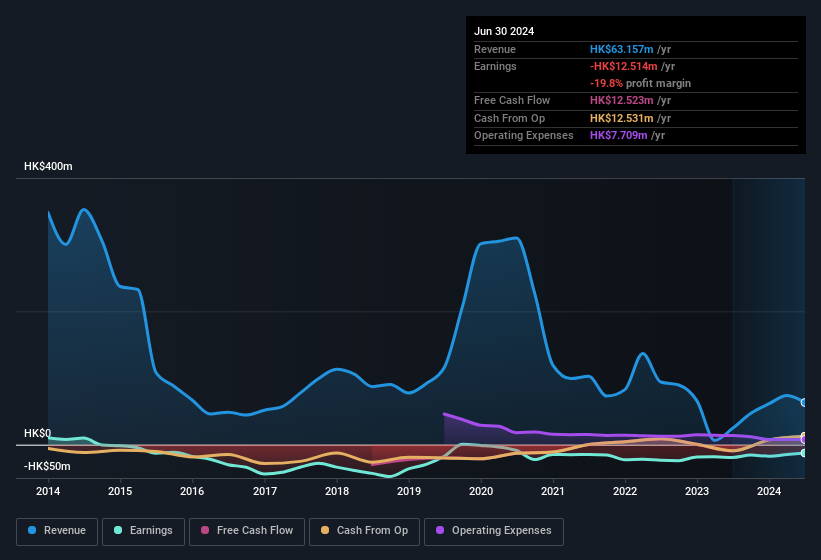Click the HK$7.709m operating expenses value
Screen dimensions: 821x560
(x=618, y=135)
